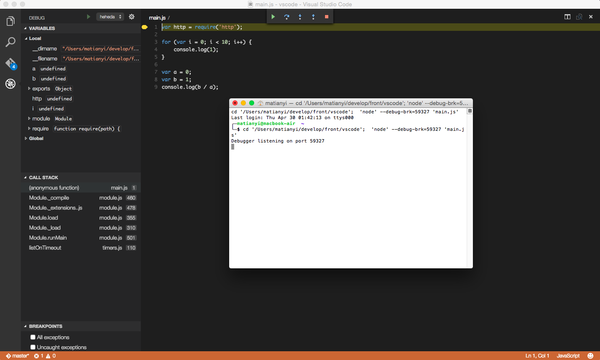Viewport: 600px width, 360px height.
Task: Select the Module.load stack frame
Action: pos(81,218)
